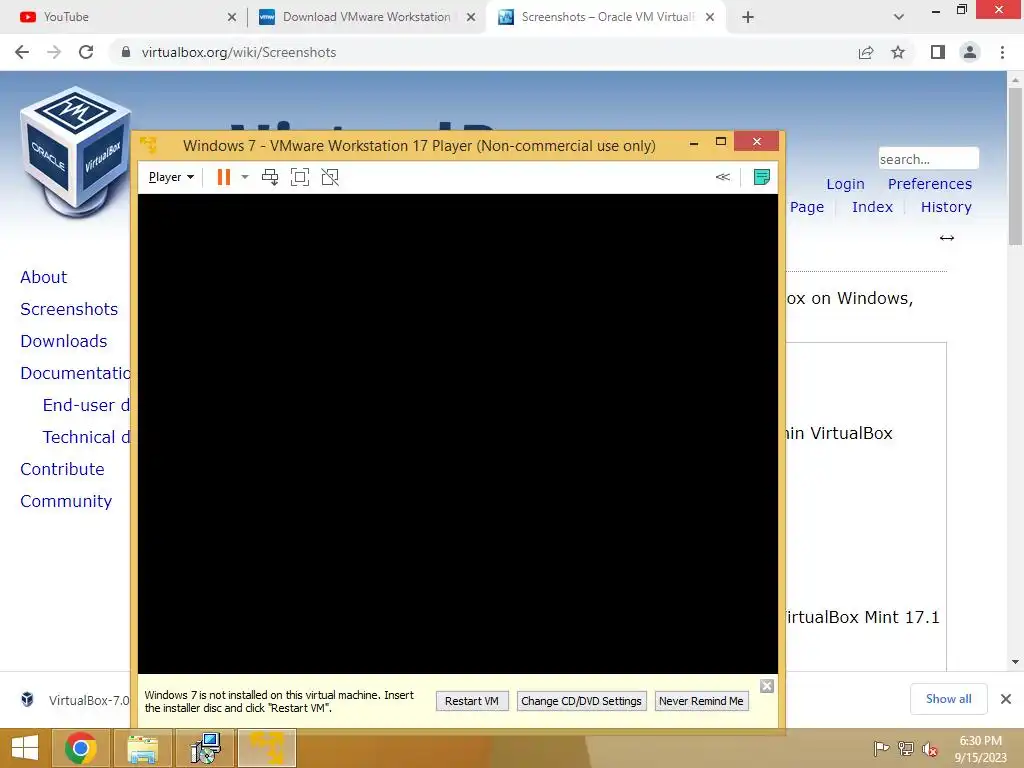Click the VMware Player title bar icon
The height and width of the screenshot is (768, 1024).
click(148, 145)
